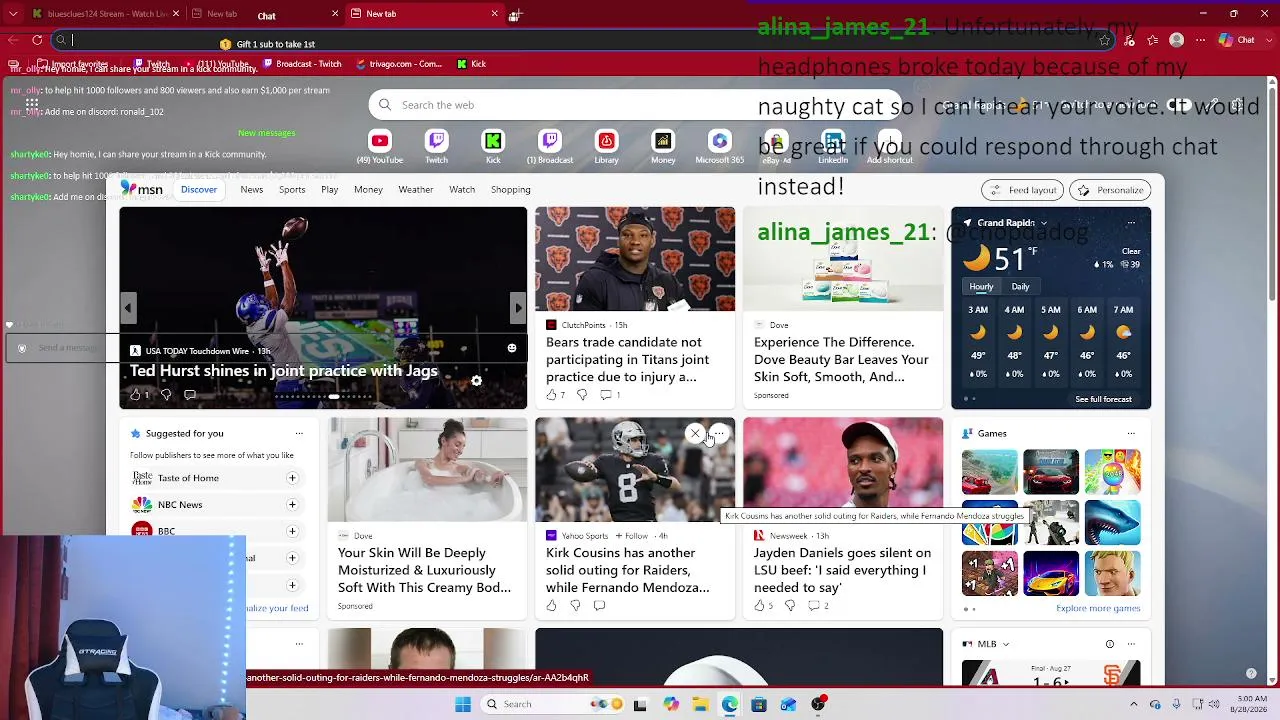The height and width of the screenshot is (720, 1280).
Task: Open OBS Studio from the taskbar
Action: [x=818, y=704]
